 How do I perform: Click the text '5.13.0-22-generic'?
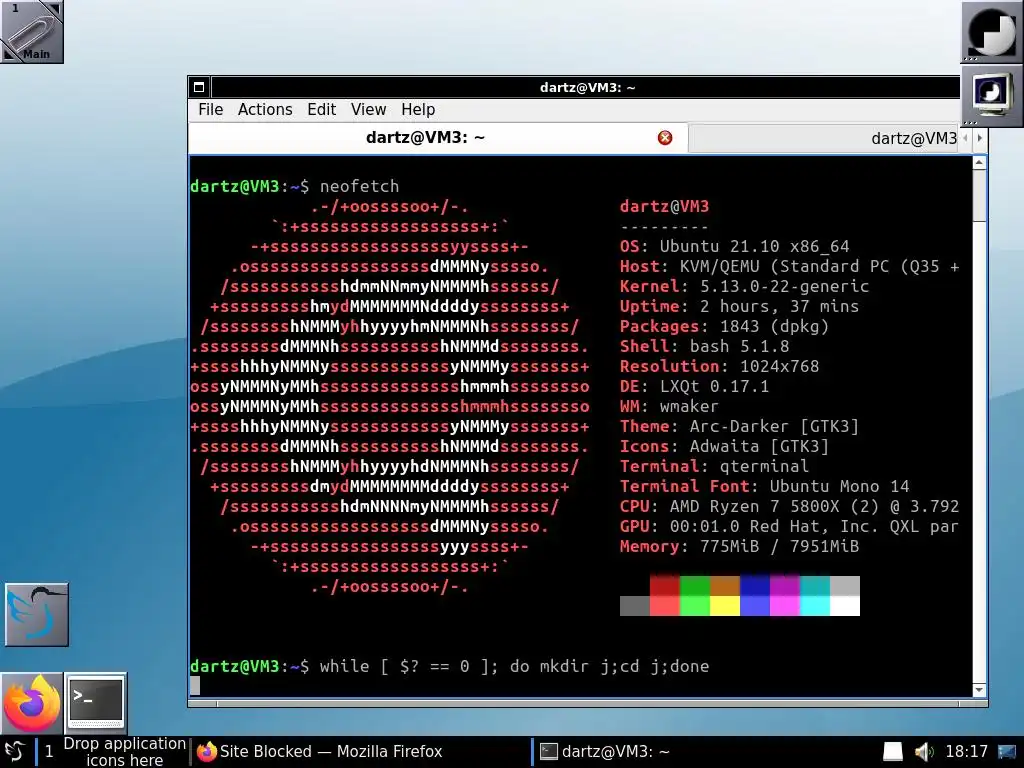784,286
